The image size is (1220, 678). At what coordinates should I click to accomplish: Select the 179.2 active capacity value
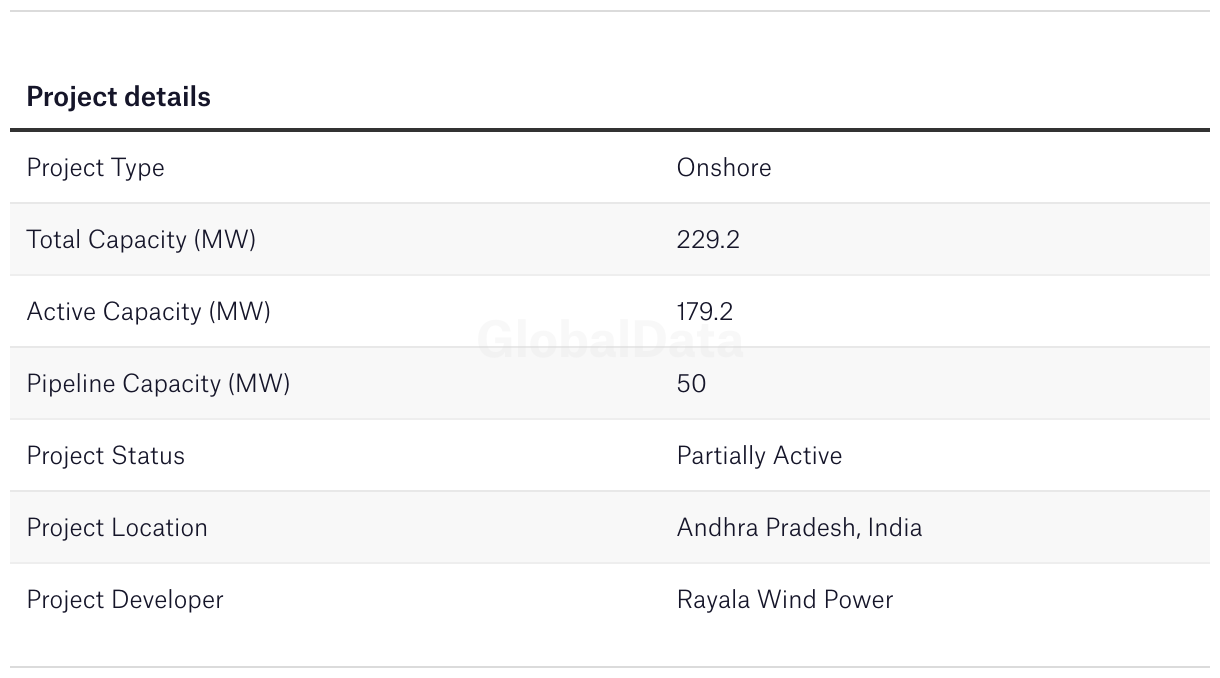tap(704, 312)
